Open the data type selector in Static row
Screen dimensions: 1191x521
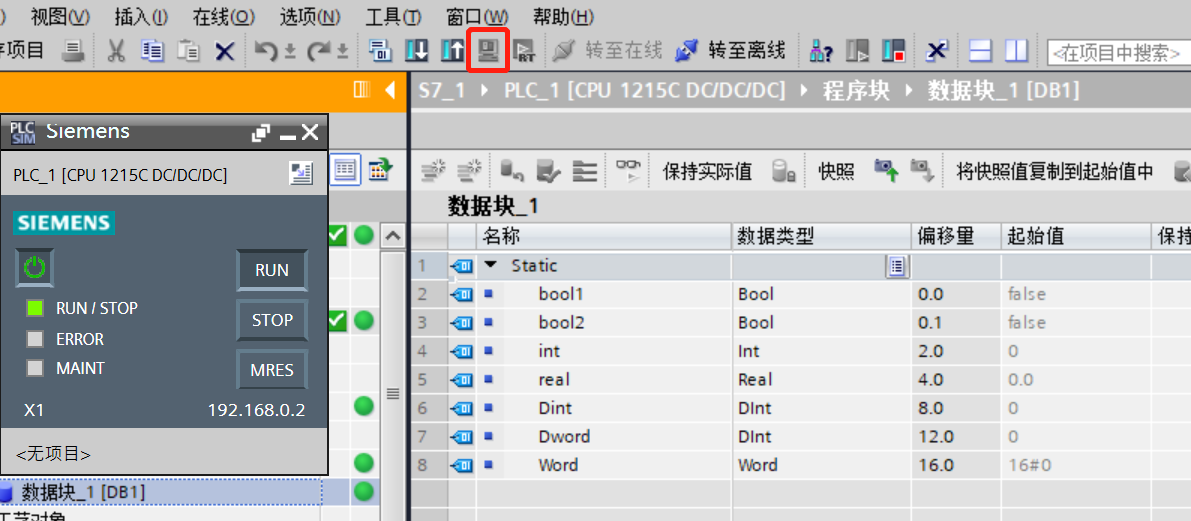pos(897,266)
